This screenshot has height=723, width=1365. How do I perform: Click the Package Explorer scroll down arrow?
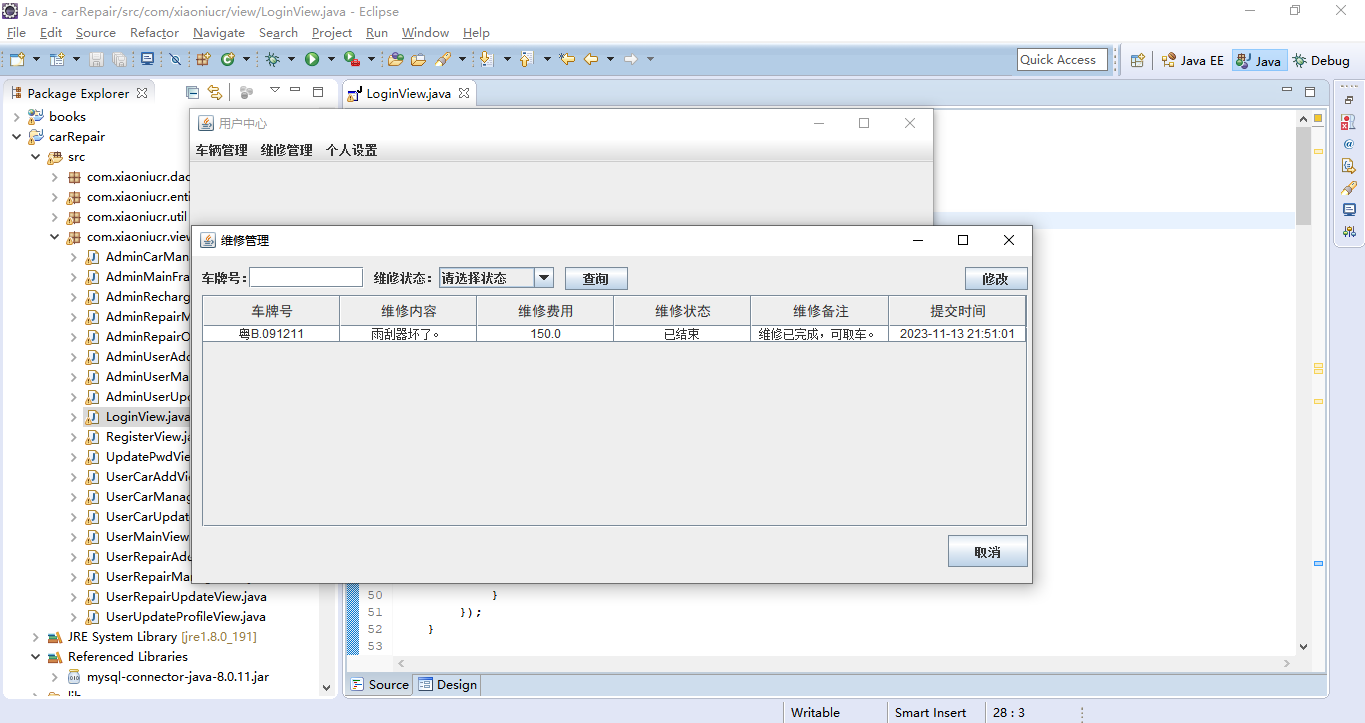click(x=326, y=688)
